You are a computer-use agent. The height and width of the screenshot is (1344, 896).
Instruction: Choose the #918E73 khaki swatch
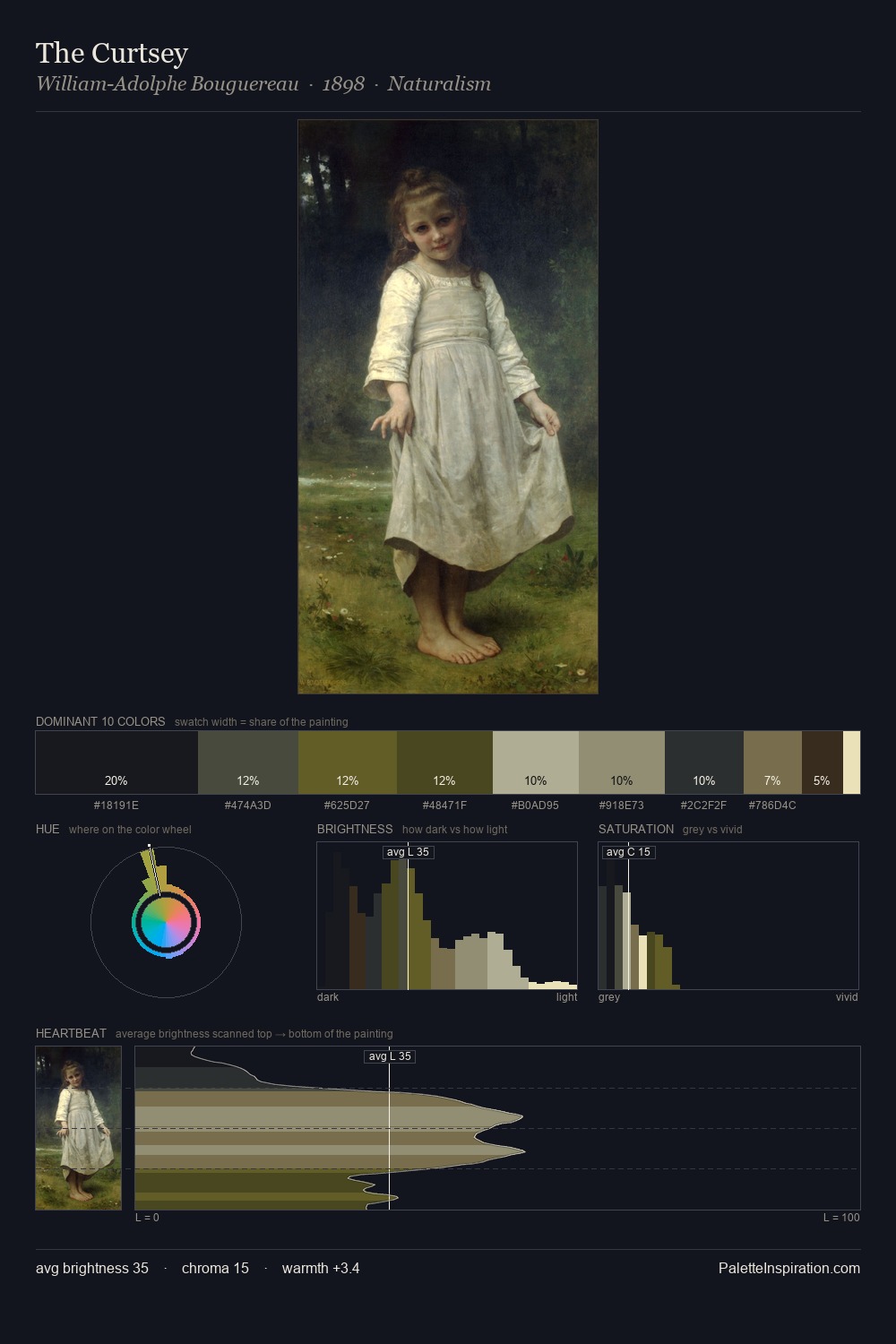tap(622, 762)
